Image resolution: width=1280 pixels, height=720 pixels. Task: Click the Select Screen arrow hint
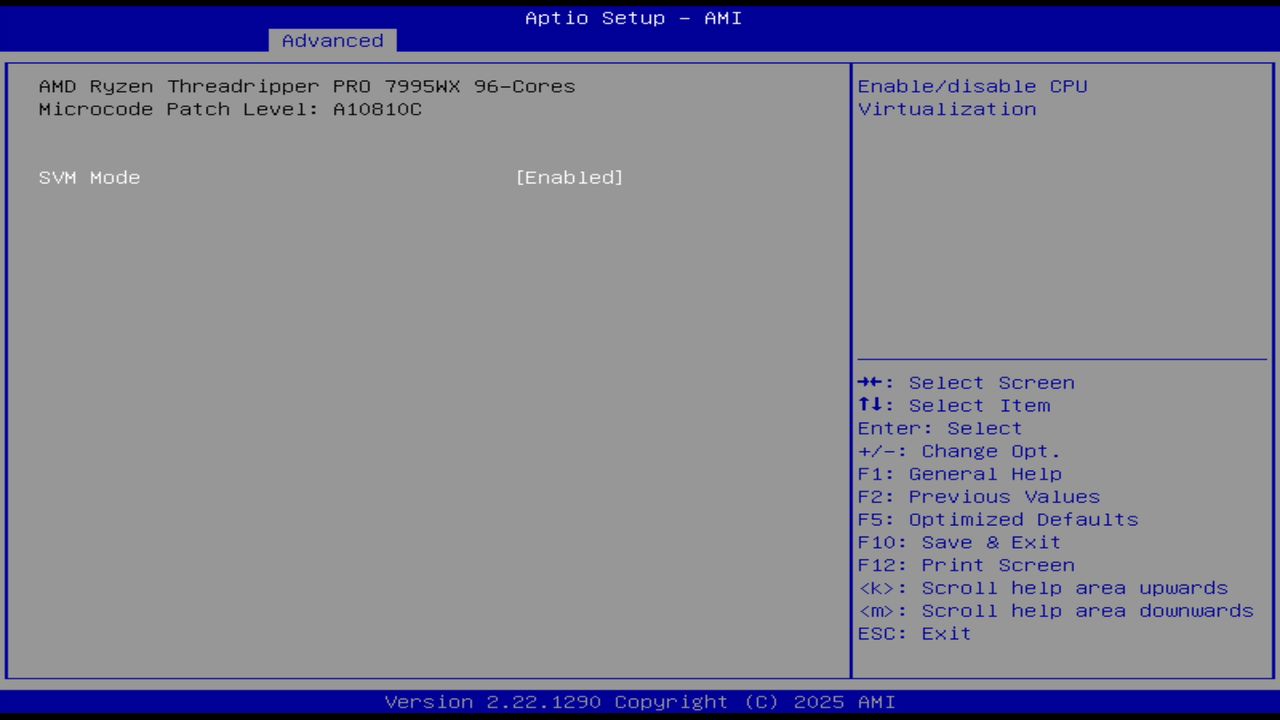pyautogui.click(x=966, y=383)
